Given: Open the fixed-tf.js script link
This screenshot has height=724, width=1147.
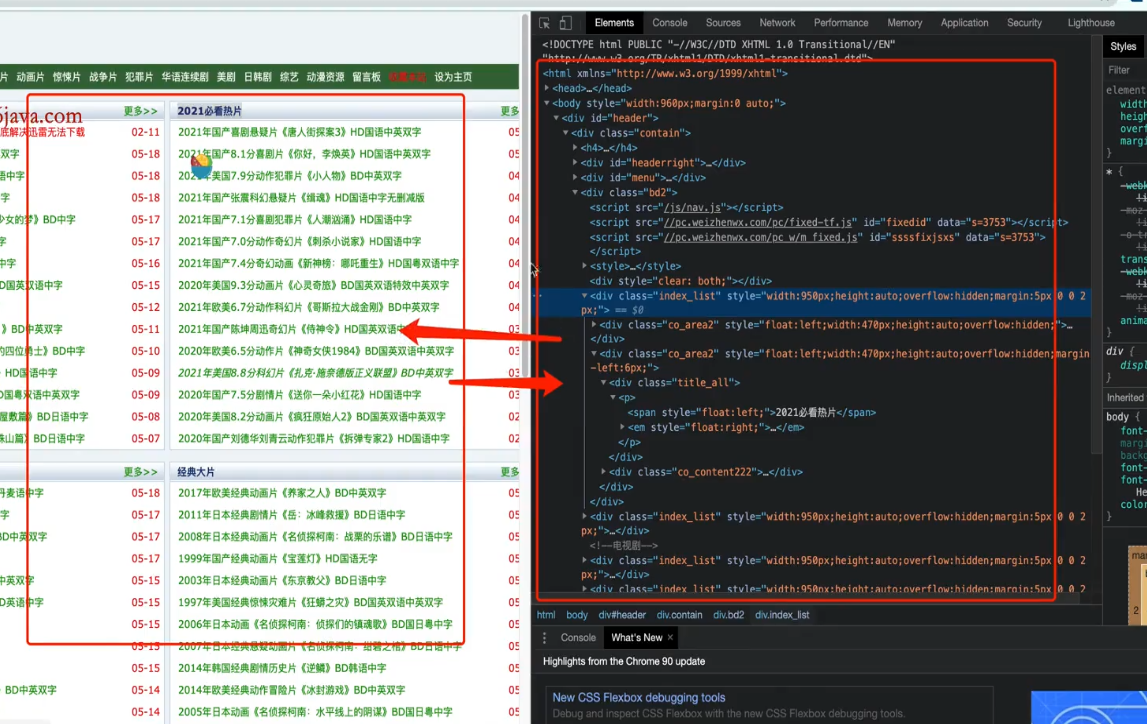Looking at the screenshot, I should click(x=758, y=222).
